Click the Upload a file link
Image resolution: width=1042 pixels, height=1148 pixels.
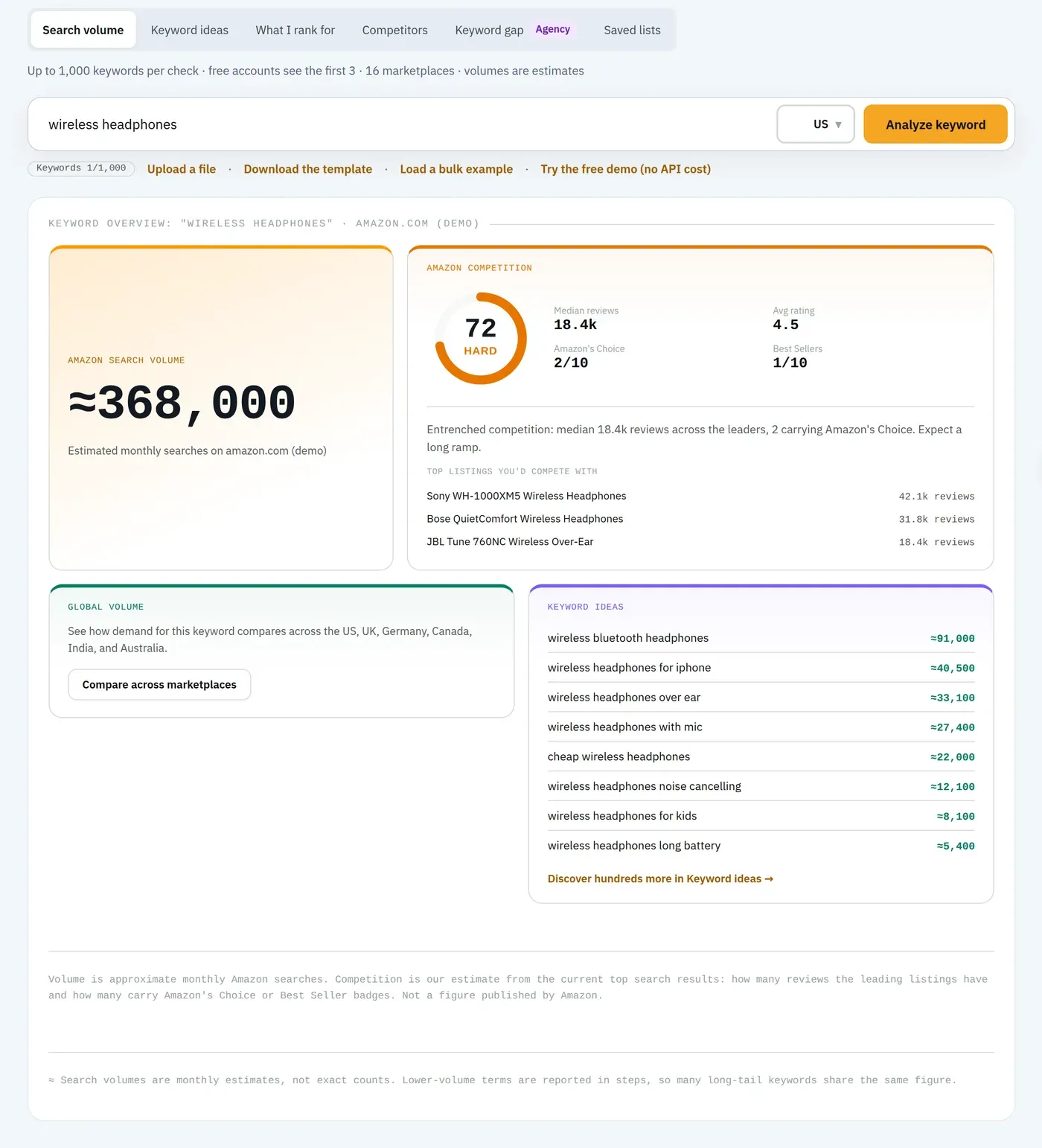click(182, 169)
